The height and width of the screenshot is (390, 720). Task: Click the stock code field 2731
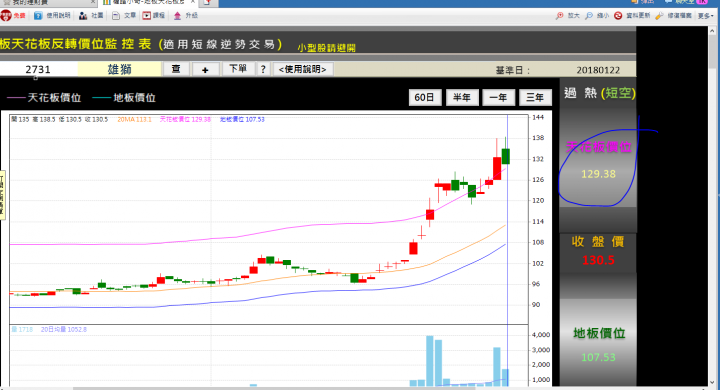(x=38, y=69)
